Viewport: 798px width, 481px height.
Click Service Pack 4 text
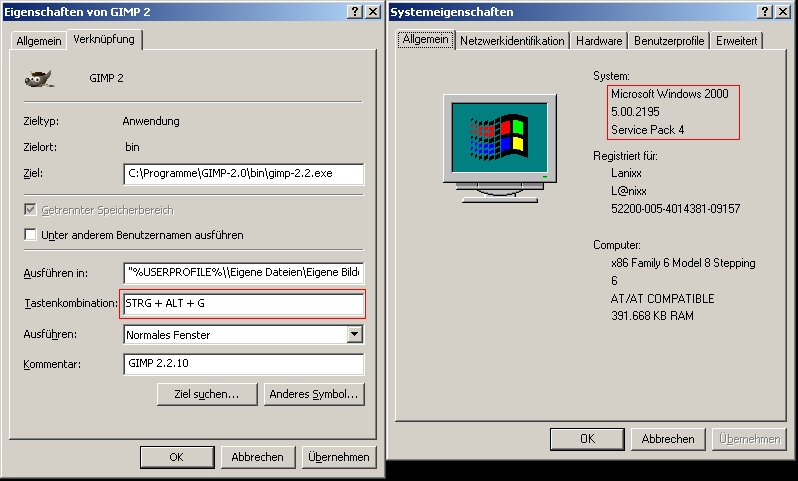647,130
